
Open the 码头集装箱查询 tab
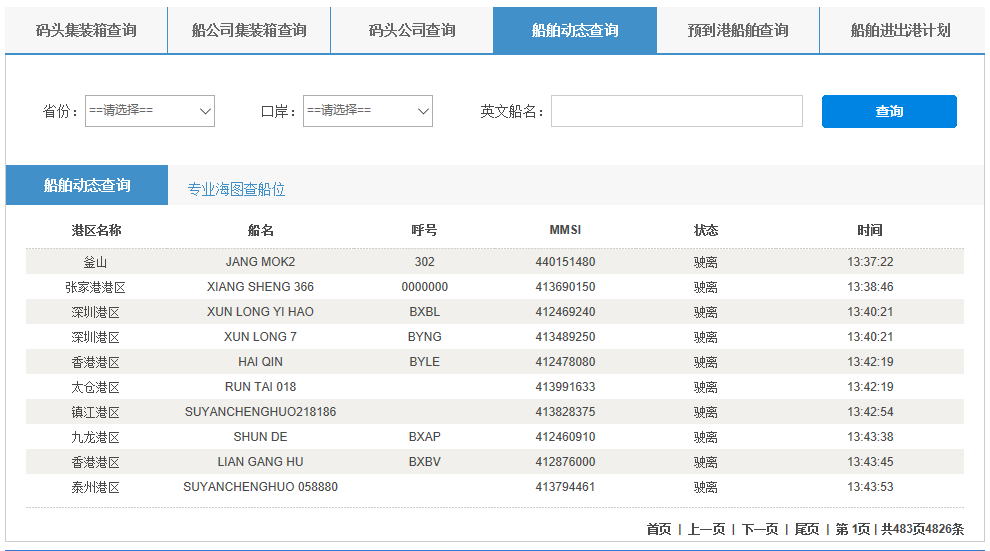click(x=86, y=30)
